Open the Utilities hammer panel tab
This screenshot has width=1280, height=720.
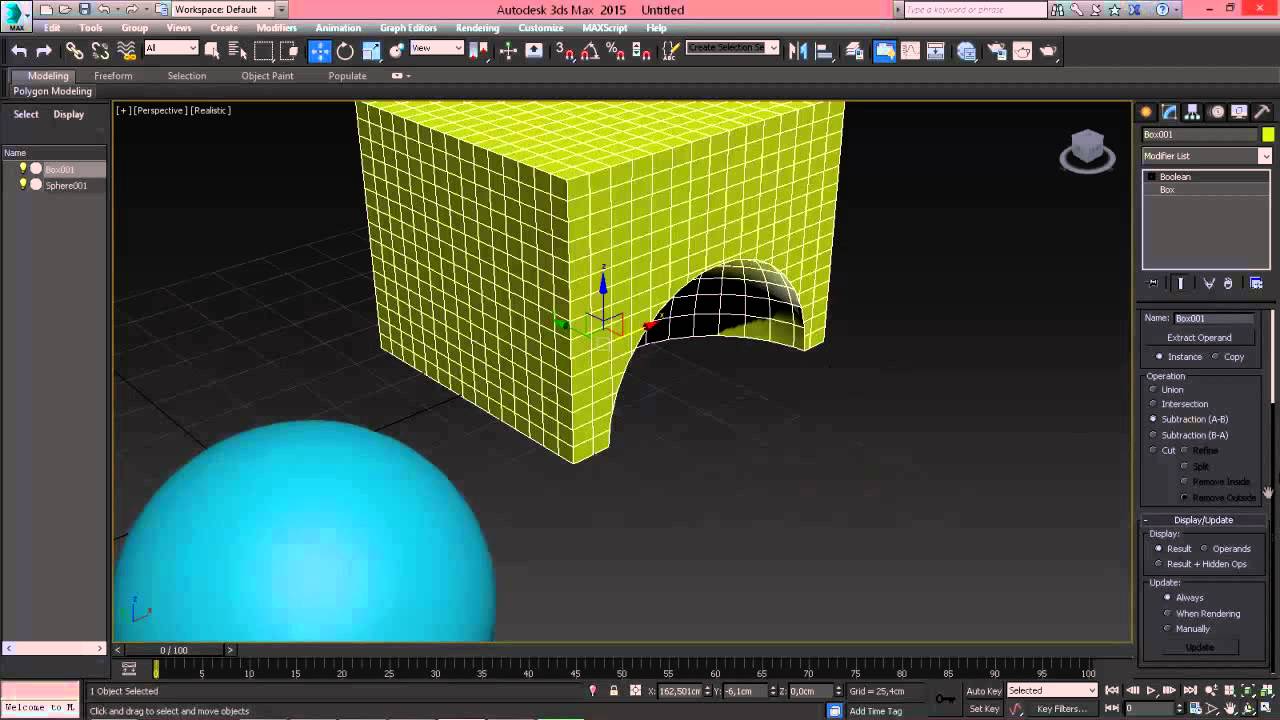coord(1262,112)
